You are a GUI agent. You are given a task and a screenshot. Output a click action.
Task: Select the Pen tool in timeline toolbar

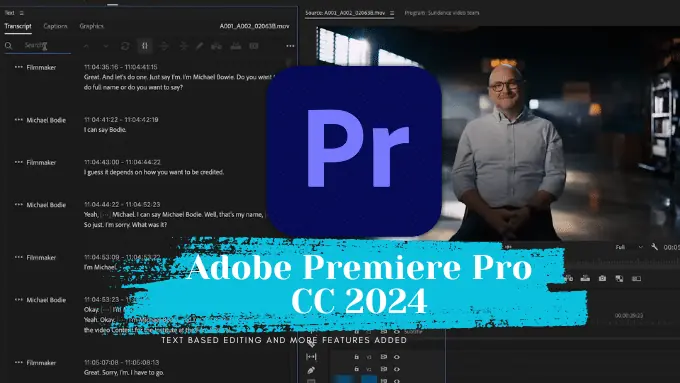pos(311,370)
